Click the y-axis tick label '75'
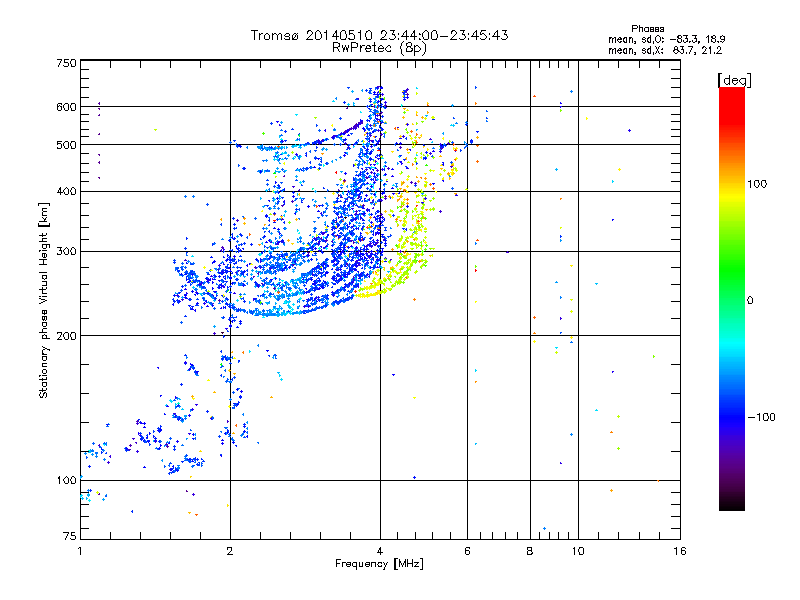 70,536
